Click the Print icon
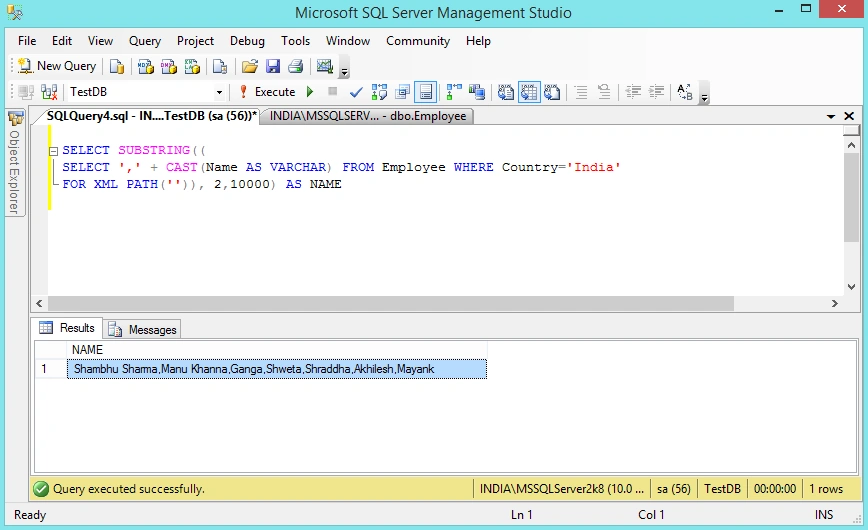Image resolution: width=868 pixels, height=530 pixels. (296, 66)
